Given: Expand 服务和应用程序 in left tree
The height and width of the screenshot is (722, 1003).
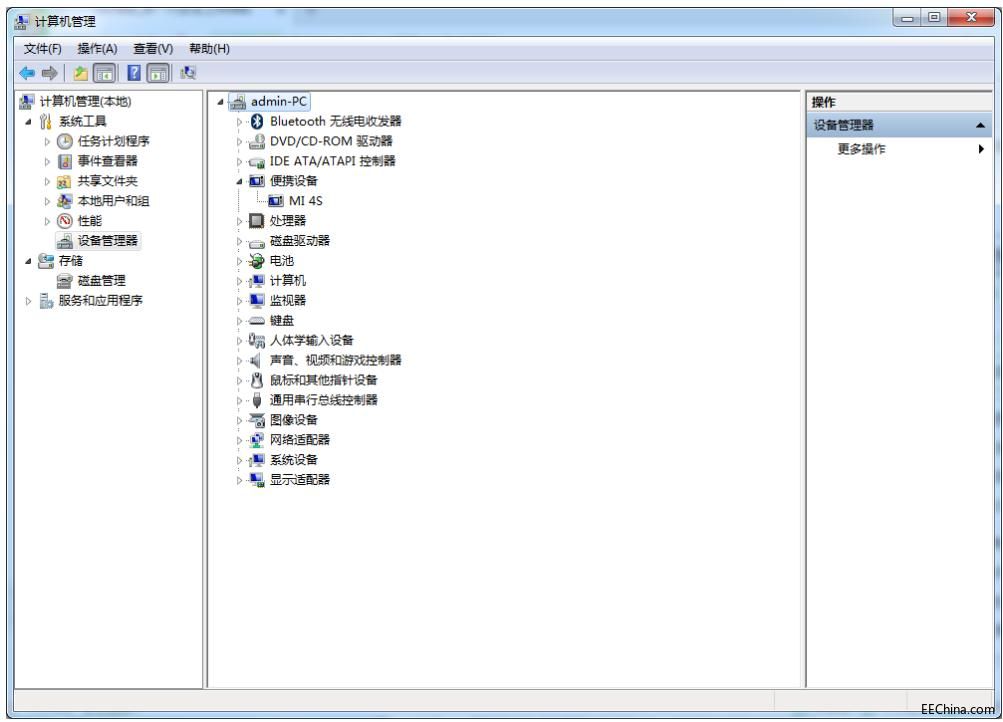Looking at the screenshot, I should pos(28,300).
